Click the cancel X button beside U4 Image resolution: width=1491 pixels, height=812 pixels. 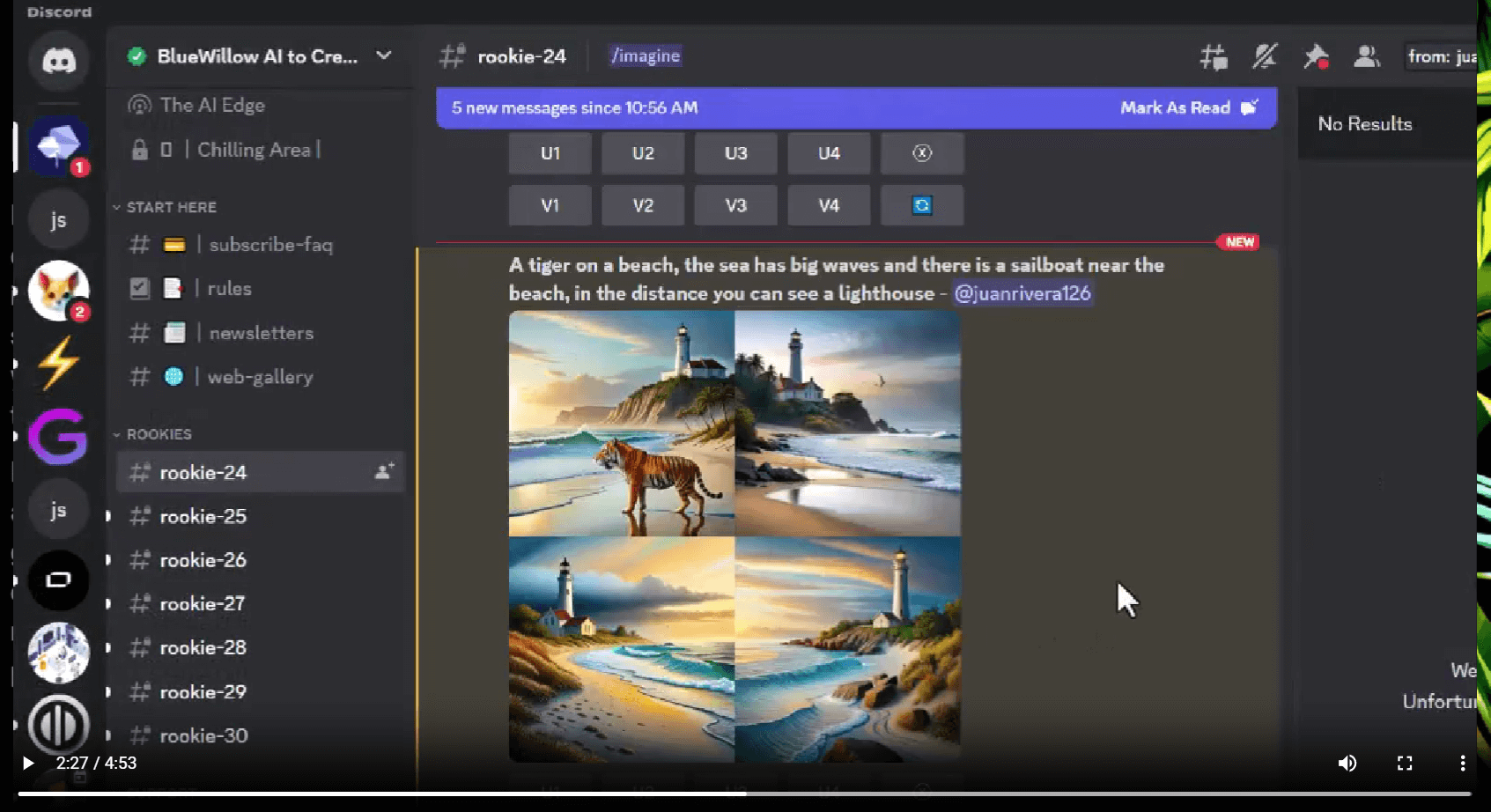(x=922, y=153)
